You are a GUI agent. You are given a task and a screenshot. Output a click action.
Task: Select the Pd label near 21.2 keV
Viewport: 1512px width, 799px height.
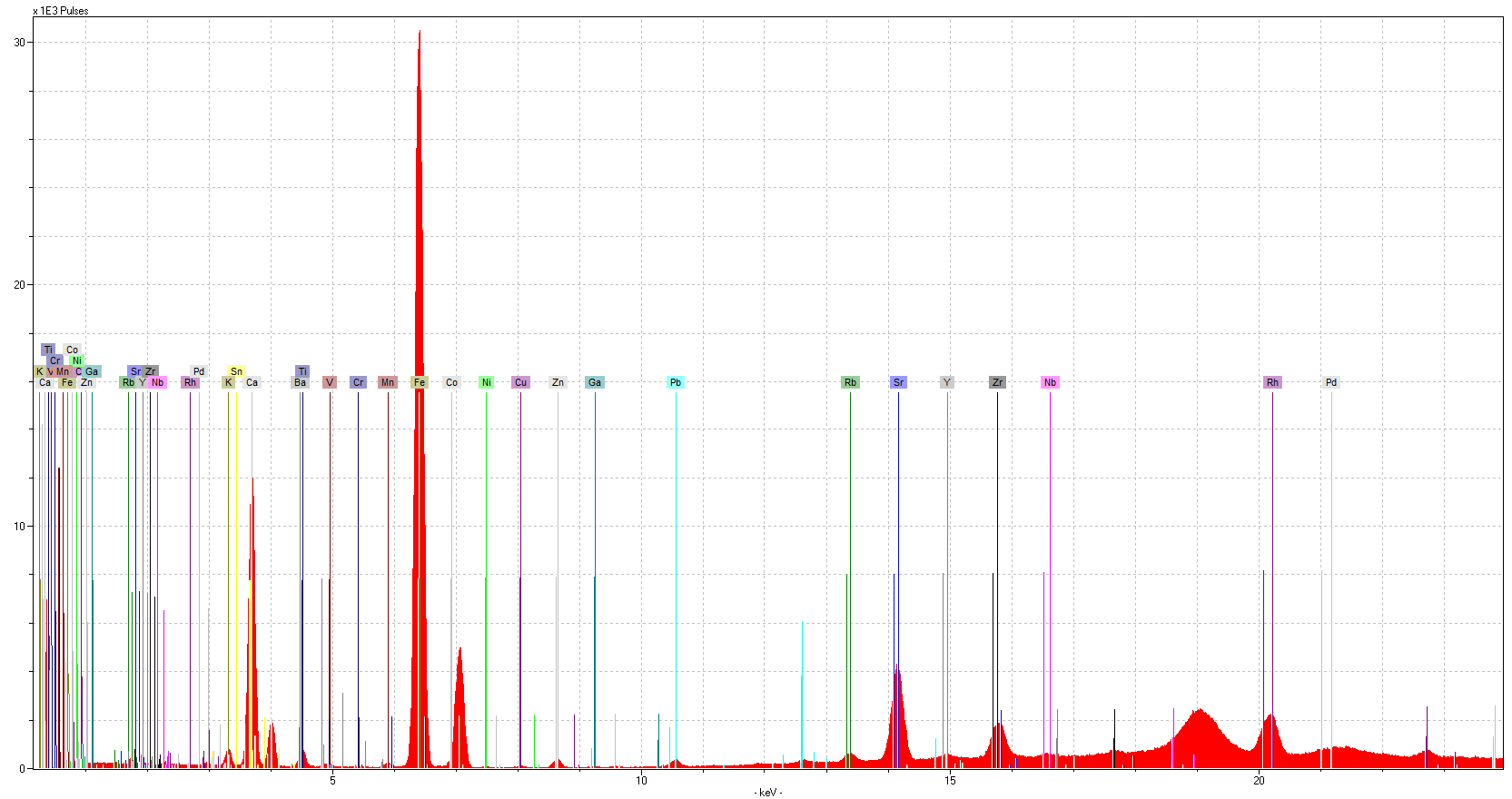point(1331,382)
